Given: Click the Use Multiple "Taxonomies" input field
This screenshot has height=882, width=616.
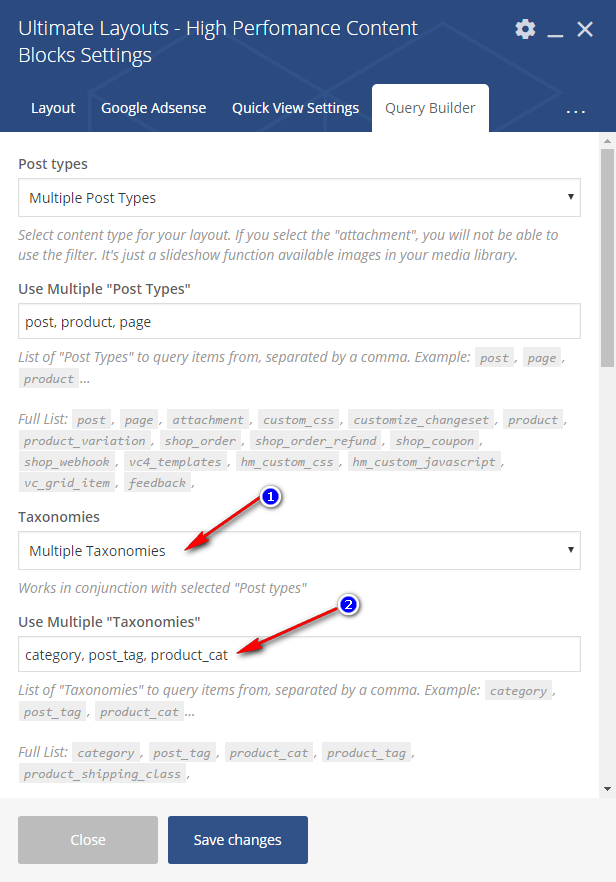Looking at the screenshot, I should 299,654.
